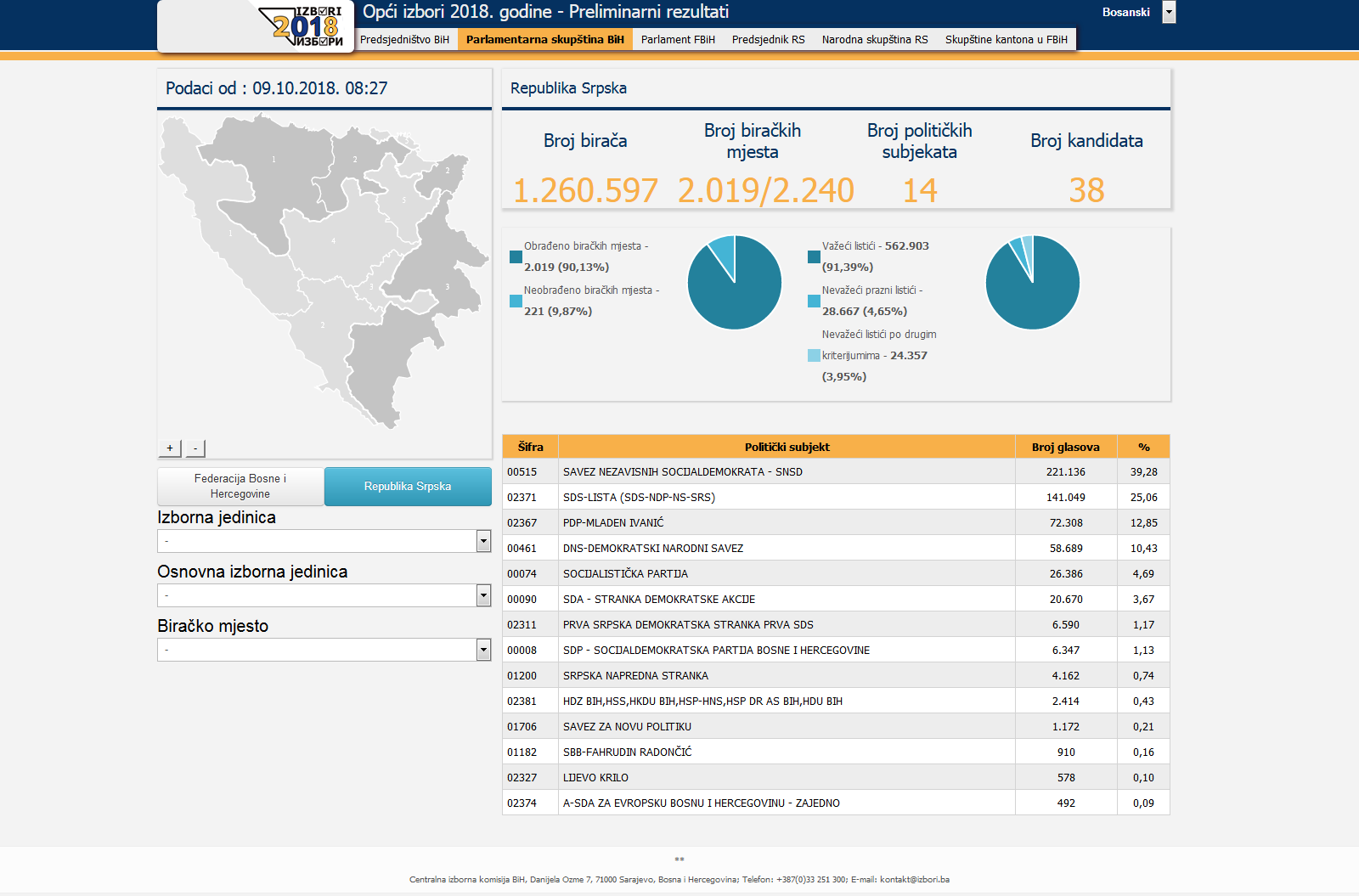Click region 3 on the map
This screenshot has height=896, width=1359.
[x=448, y=287]
